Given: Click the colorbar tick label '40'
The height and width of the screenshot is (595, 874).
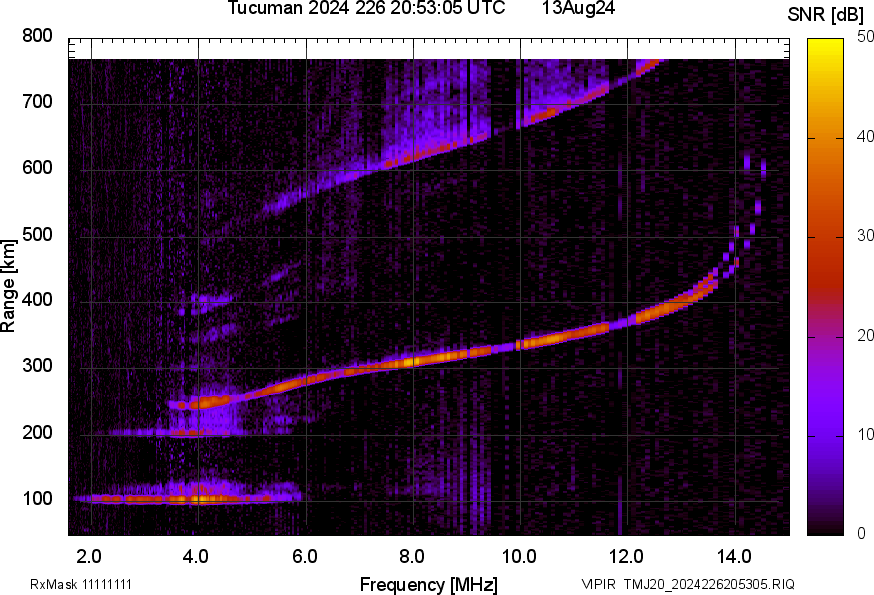Looking at the screenshot, I should click(853, 138).
